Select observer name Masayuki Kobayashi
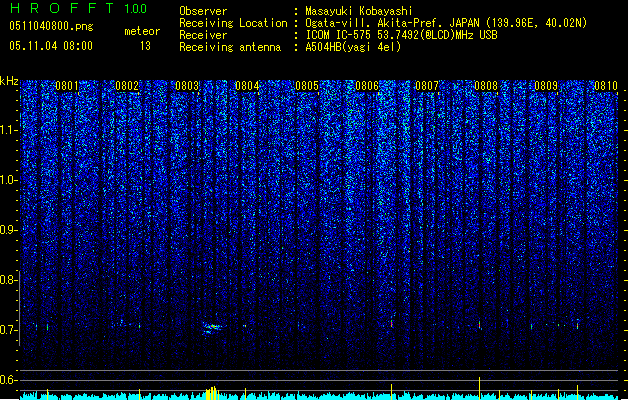 359,11
